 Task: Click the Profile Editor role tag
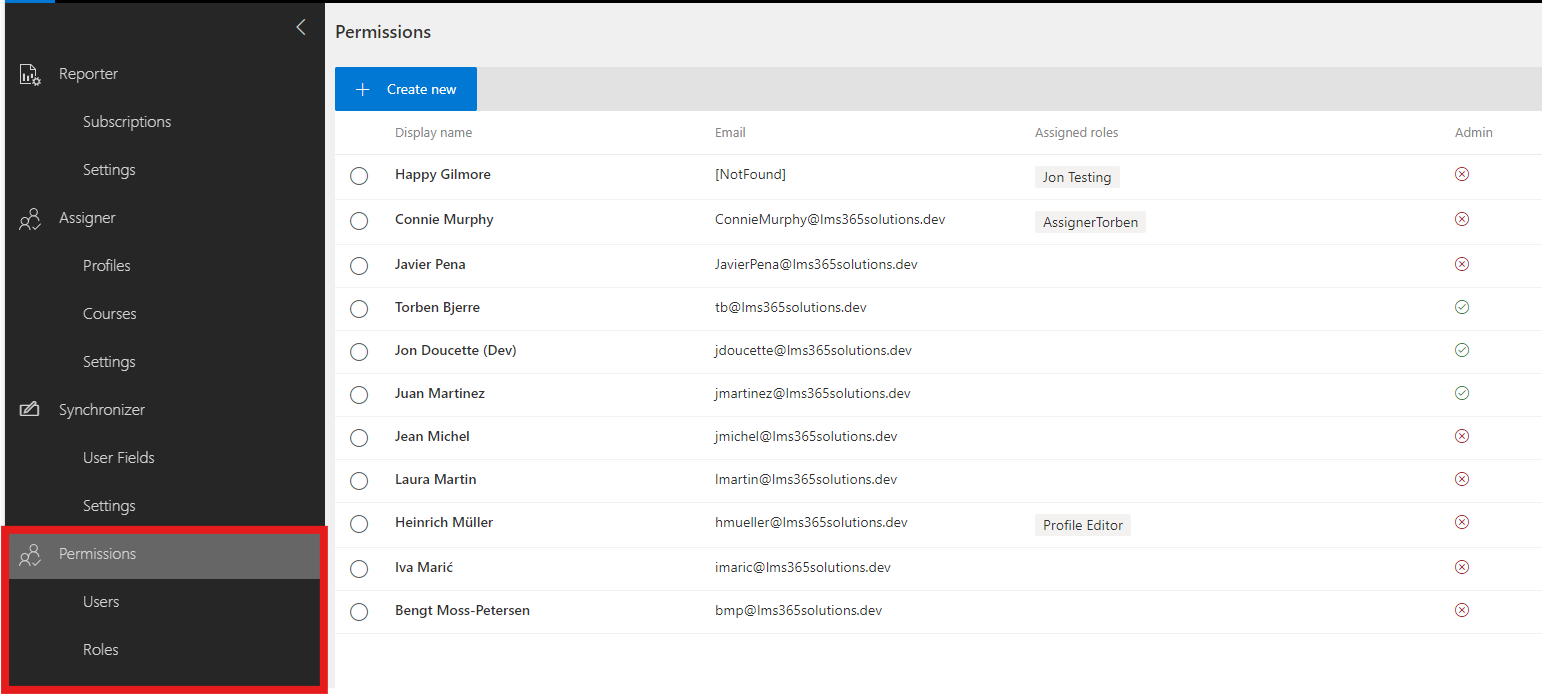tap(1082, 524)
